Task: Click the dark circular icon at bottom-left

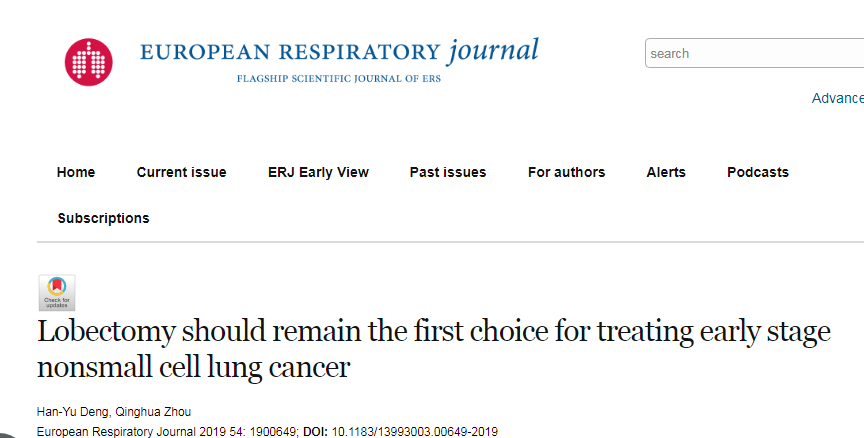Action: tap(5, 434)
